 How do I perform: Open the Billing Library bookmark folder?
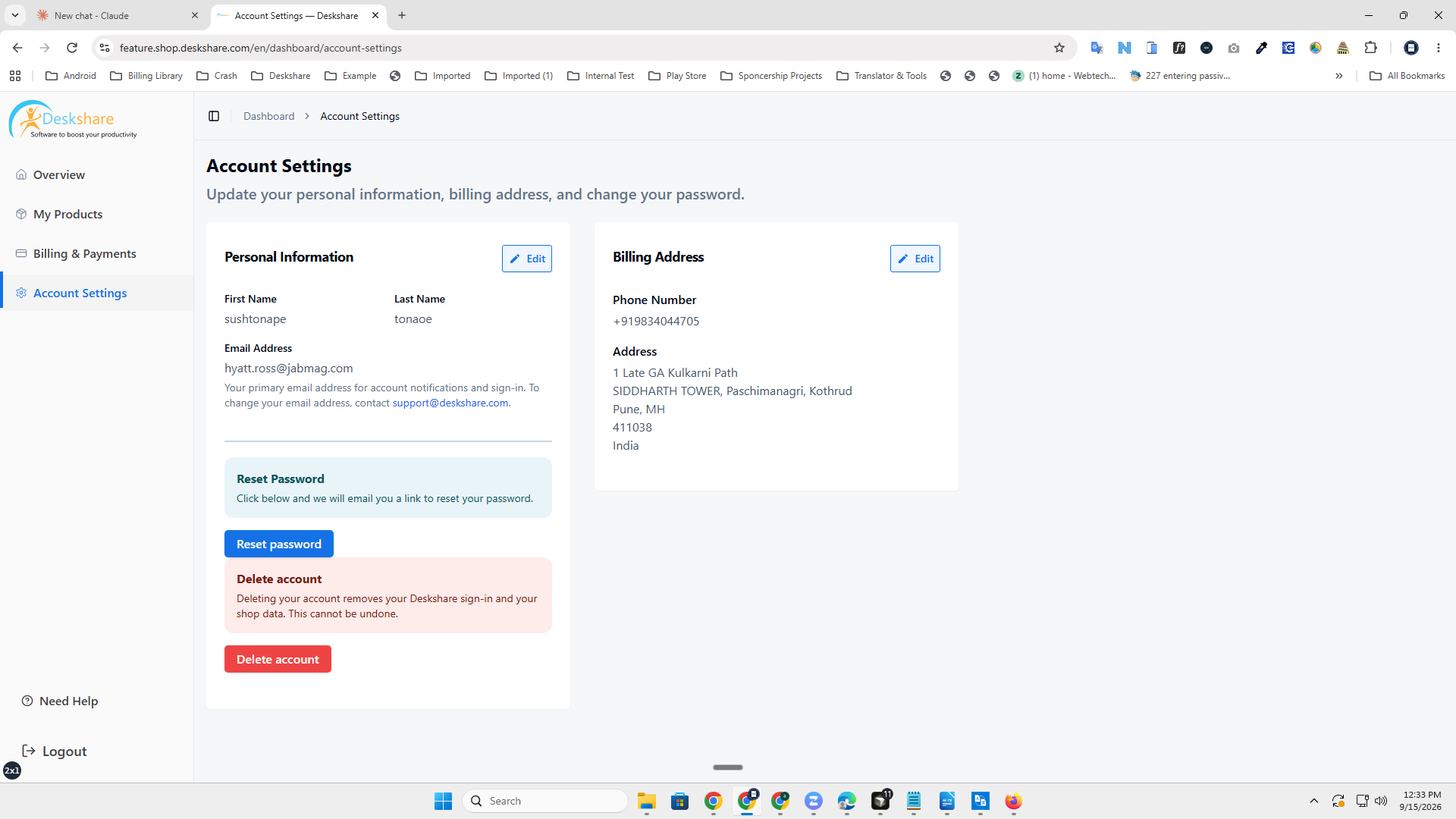[x=146, y=76]
